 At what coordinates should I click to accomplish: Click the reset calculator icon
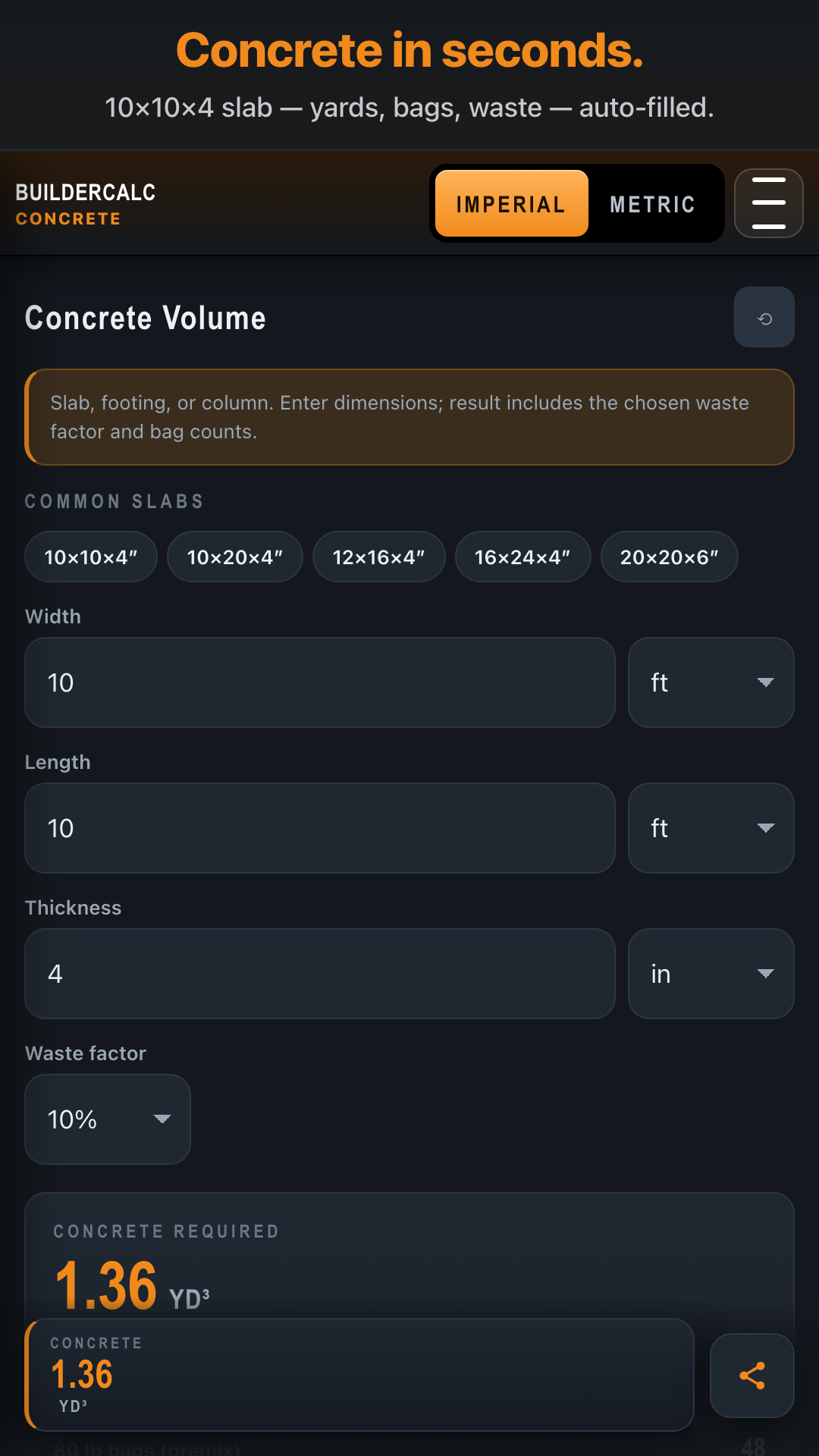pos(764,318)
